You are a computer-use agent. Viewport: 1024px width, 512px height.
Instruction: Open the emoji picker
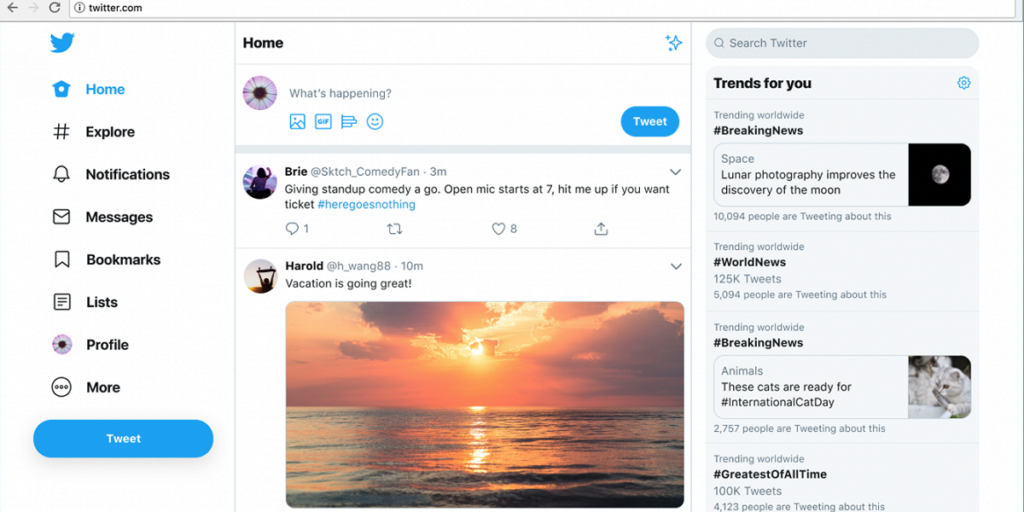coord(375,121)
